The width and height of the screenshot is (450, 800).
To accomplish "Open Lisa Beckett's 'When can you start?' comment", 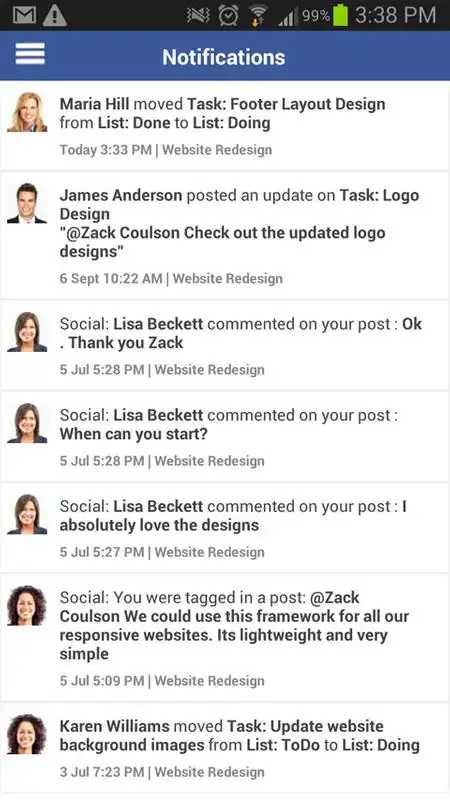I will point(225,437).
